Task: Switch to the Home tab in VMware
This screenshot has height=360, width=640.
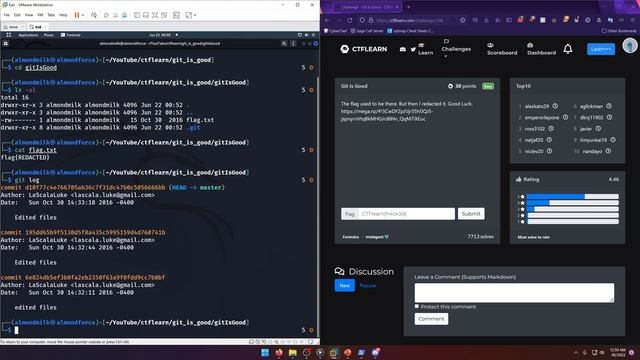Action: coord(13,27)
